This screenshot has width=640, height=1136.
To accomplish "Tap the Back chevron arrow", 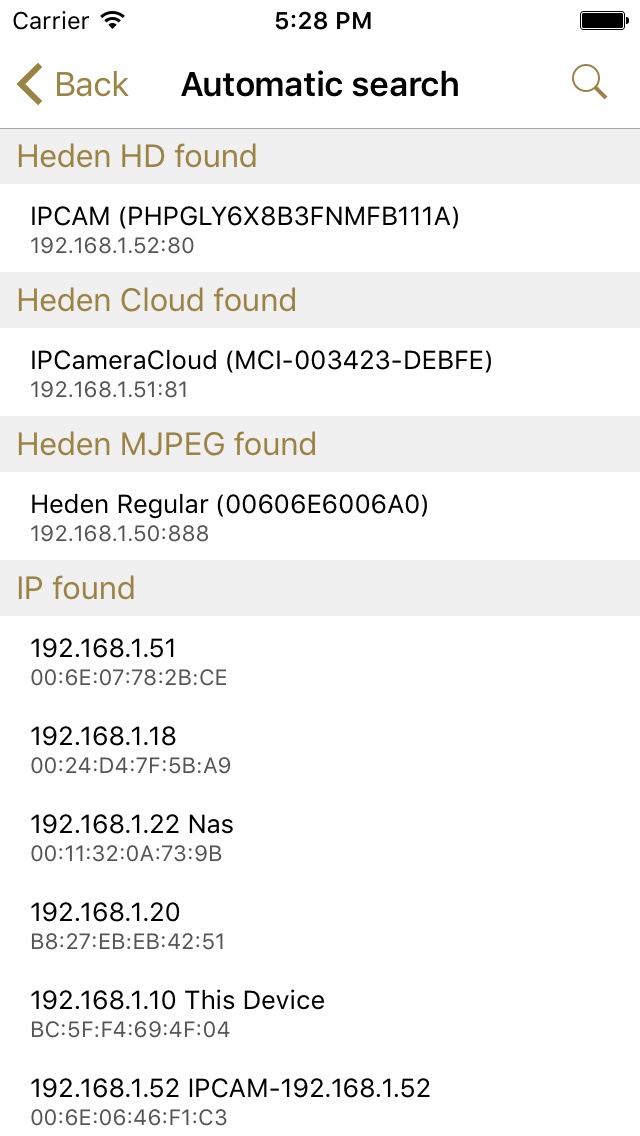I will tap(30, 84).
